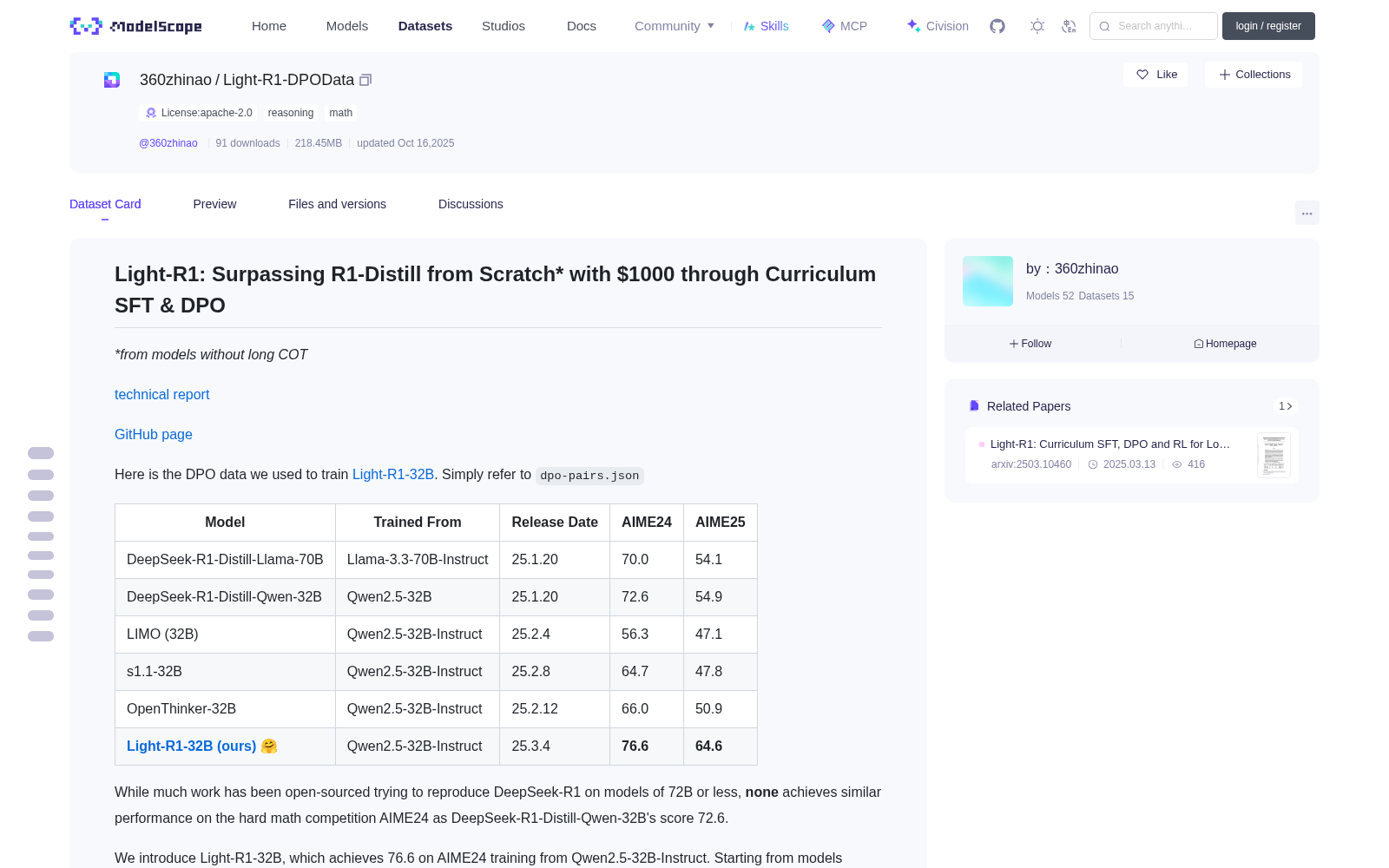Click the 360zhinao gradient avatar
The image size is (1389, 868).
pyautogui.click(x=988, y=281)
